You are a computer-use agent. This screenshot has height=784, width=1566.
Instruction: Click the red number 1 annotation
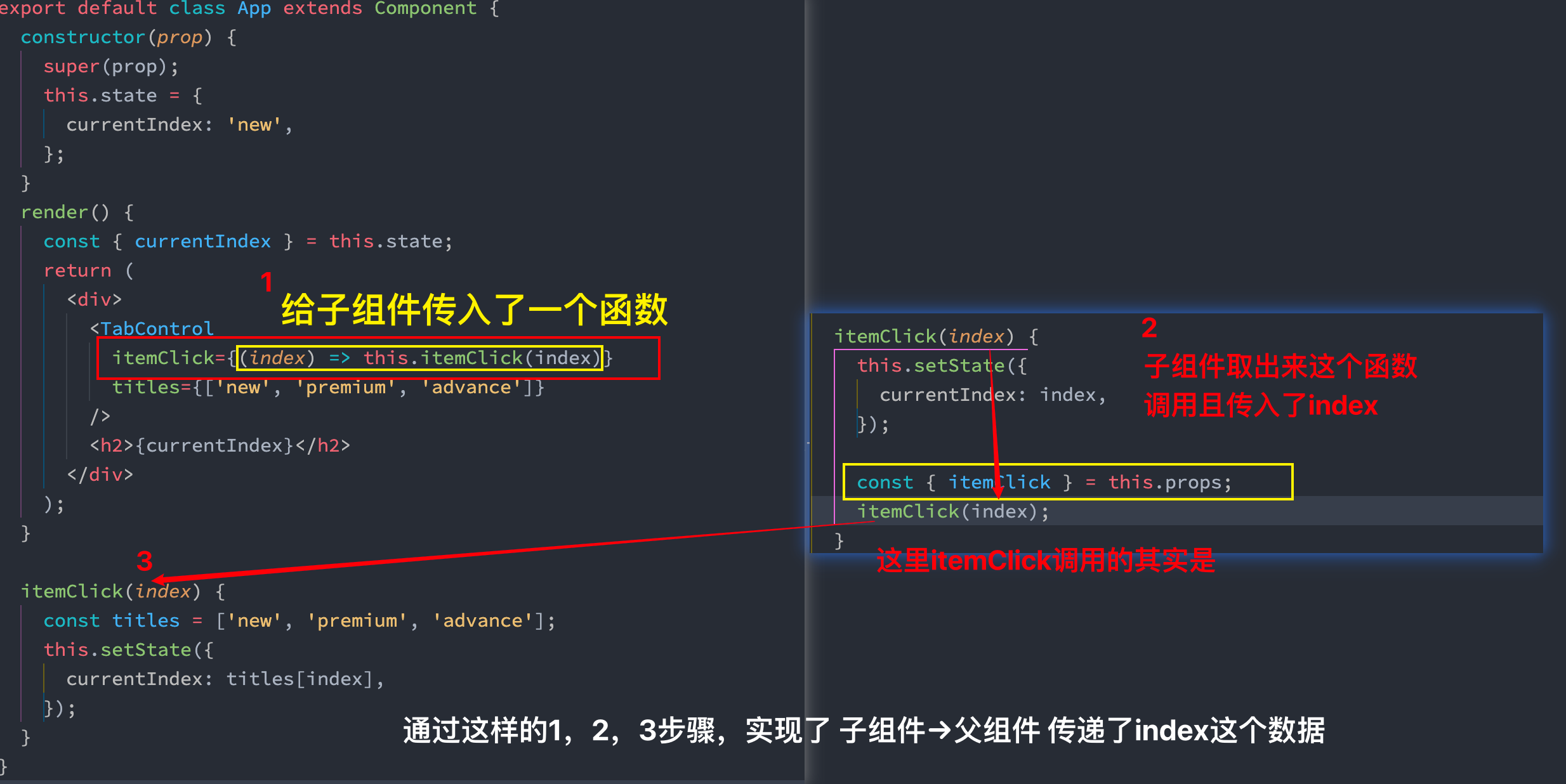coord(266,282)
